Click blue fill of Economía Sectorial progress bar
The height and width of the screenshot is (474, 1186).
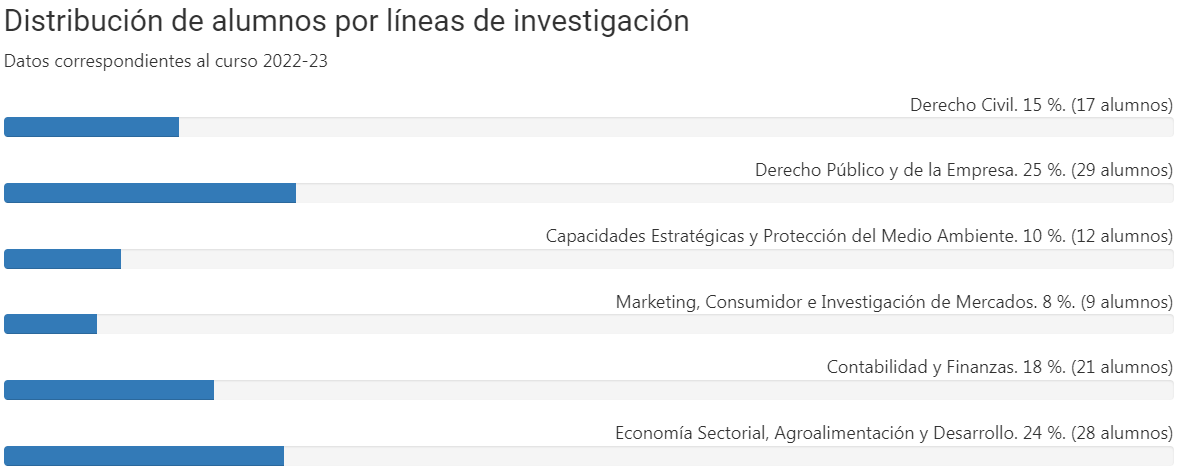144,456
